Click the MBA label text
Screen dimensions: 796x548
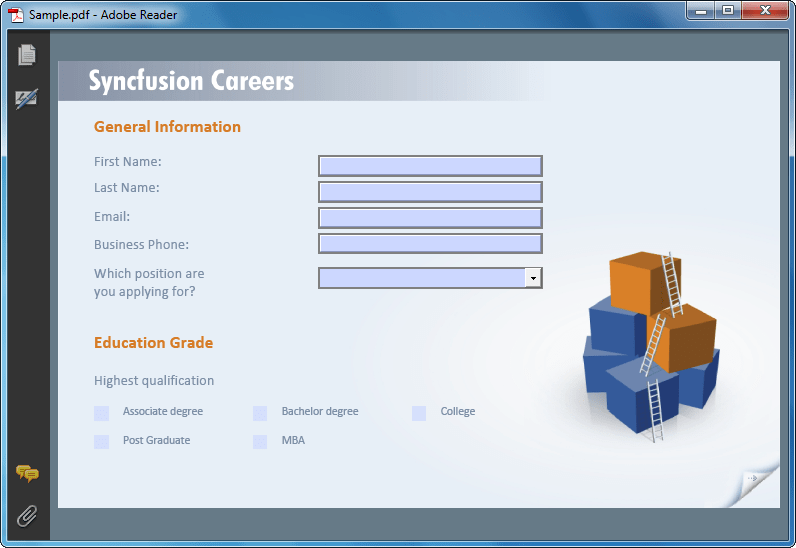point(293,440)
